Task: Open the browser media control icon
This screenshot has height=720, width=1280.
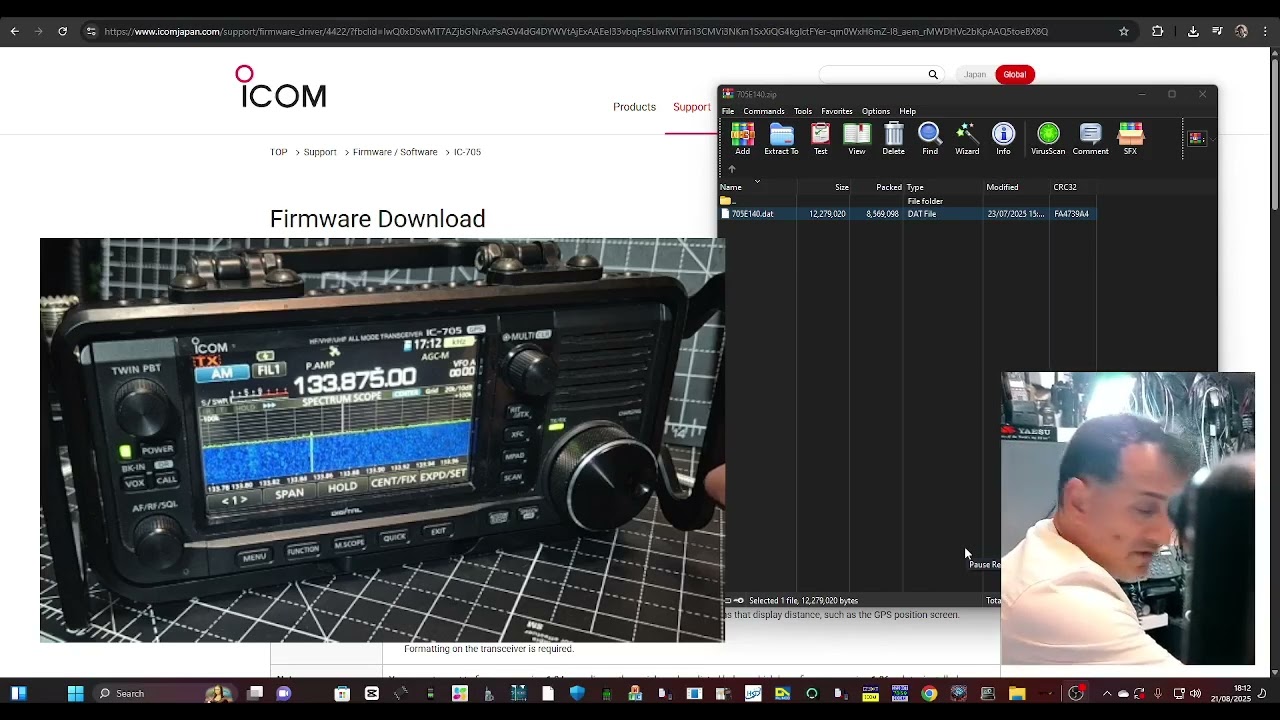Action: coord(1217,32)
